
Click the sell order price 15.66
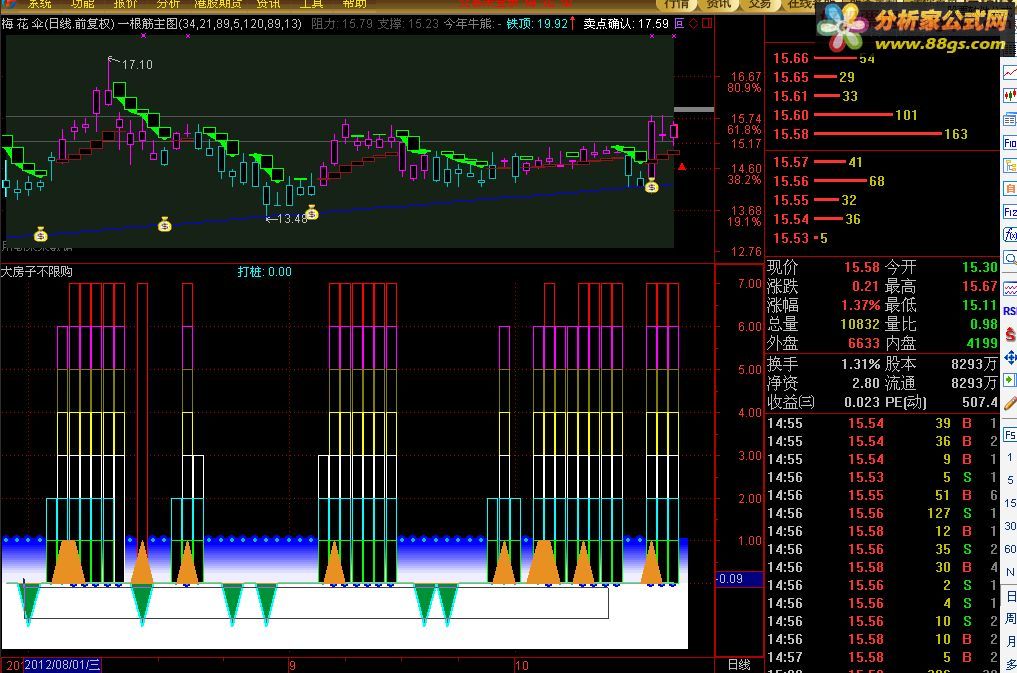point(791,58)
